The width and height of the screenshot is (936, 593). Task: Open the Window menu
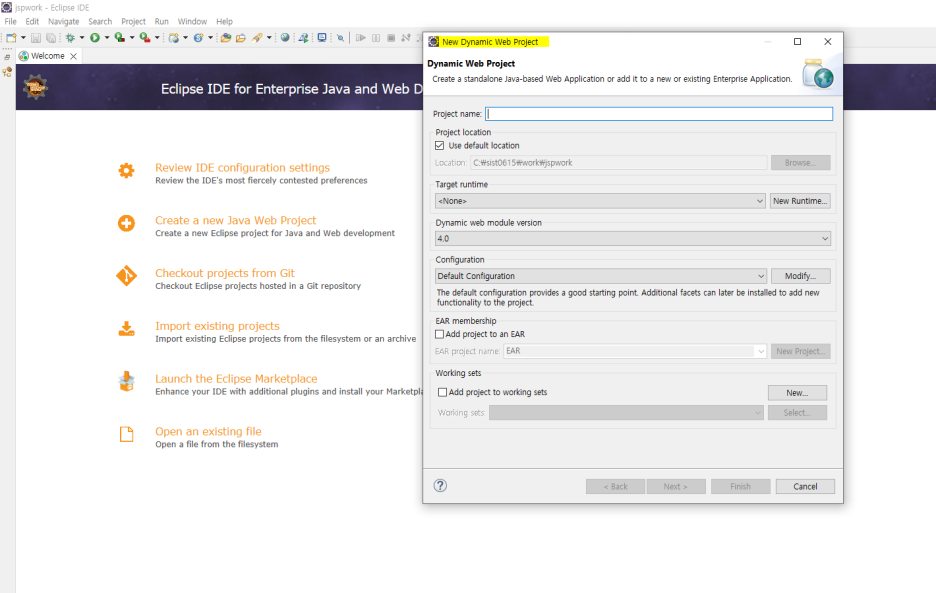click(192, 21)
